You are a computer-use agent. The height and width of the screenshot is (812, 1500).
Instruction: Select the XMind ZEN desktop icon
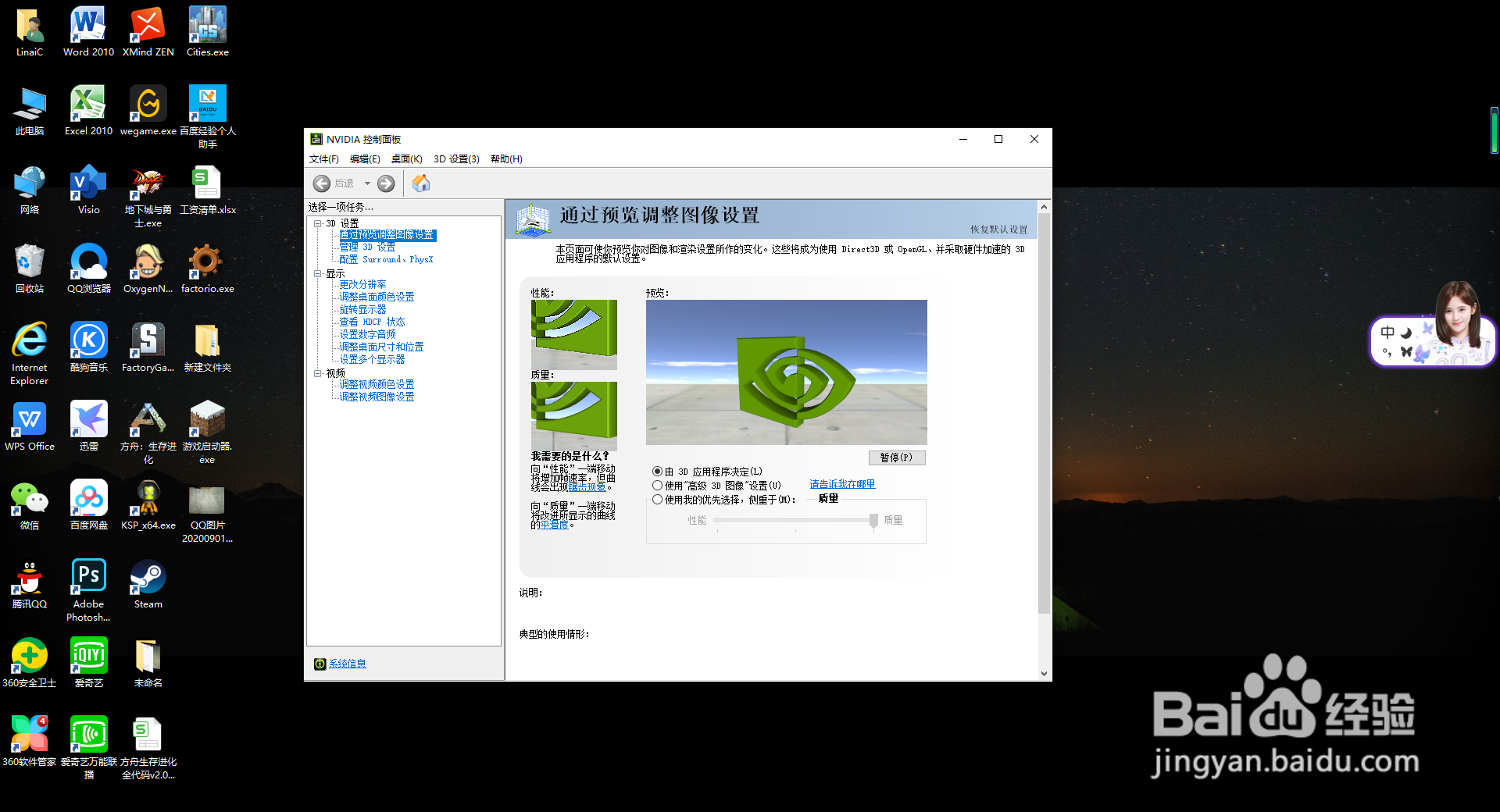(x=148, y=32)
